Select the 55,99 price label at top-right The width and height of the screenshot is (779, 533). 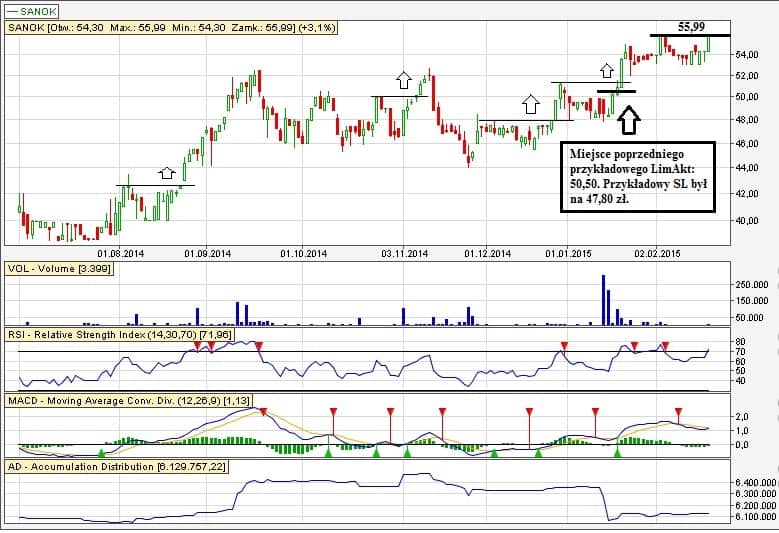pyautogui.click(x=691, y=26)
